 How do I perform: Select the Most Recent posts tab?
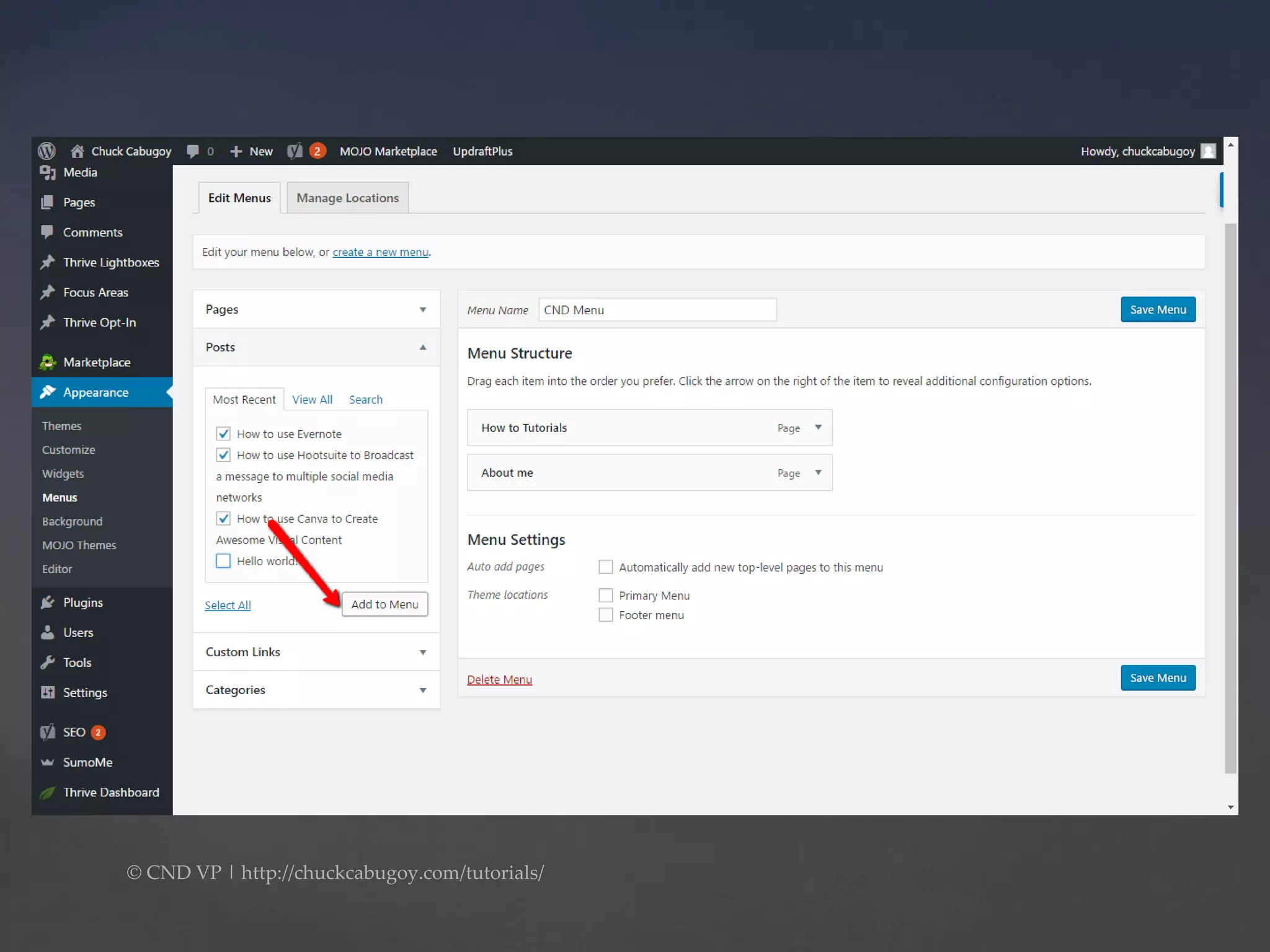(x=244, y=400)
